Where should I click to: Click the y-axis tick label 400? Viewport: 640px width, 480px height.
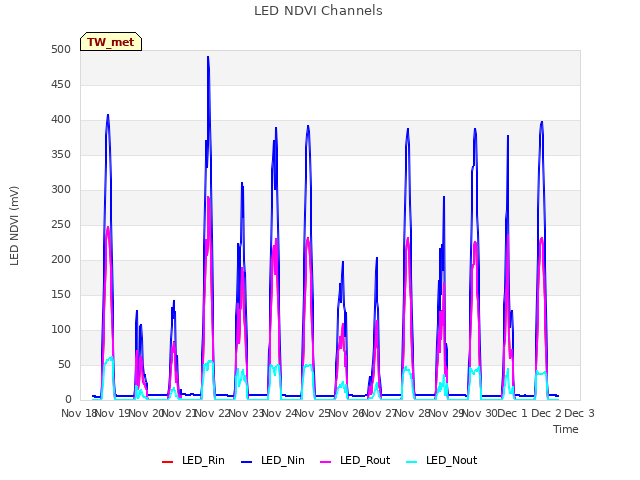tap(61, 120)
